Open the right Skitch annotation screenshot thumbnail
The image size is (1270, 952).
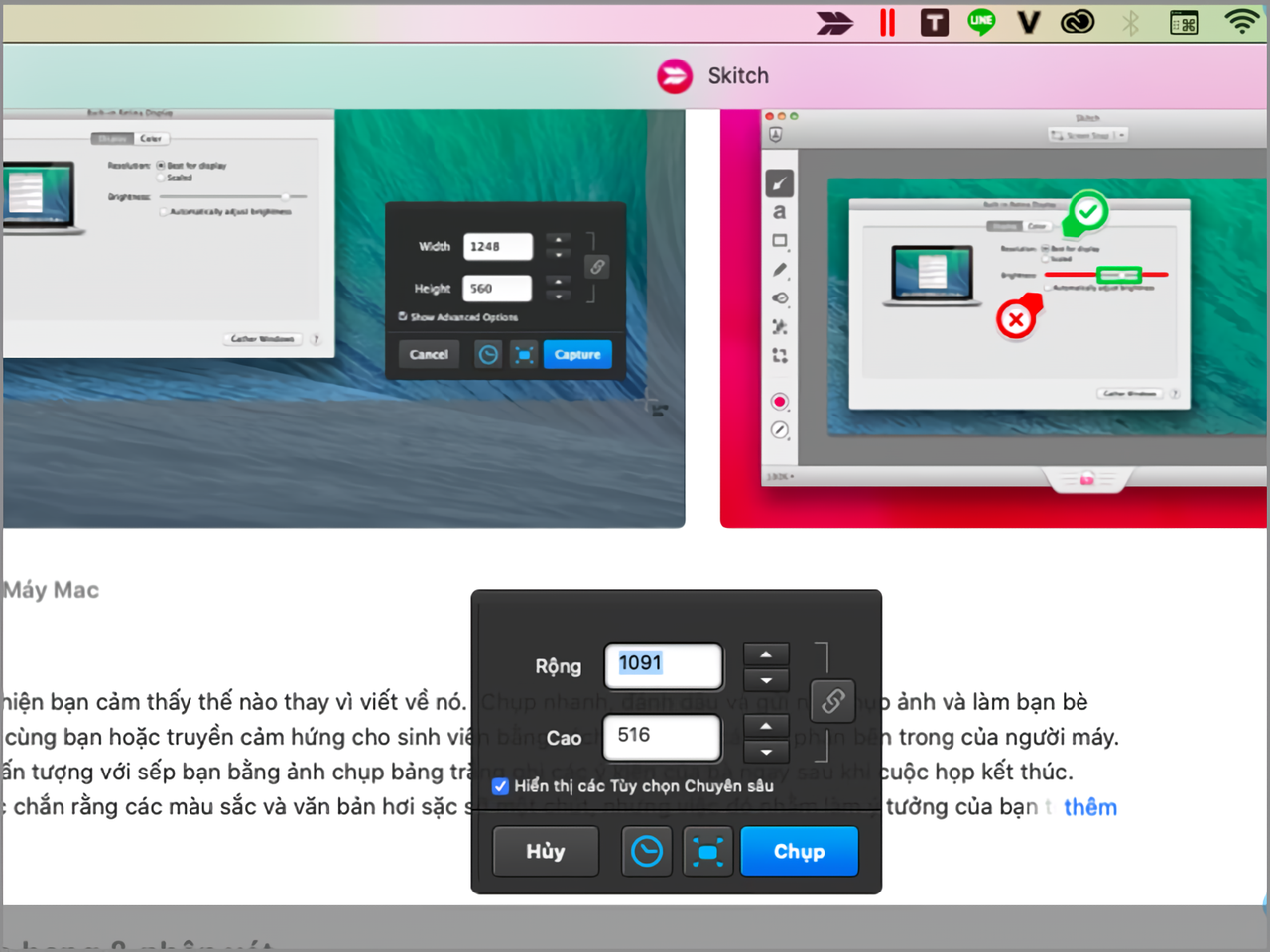coord(994,318)
